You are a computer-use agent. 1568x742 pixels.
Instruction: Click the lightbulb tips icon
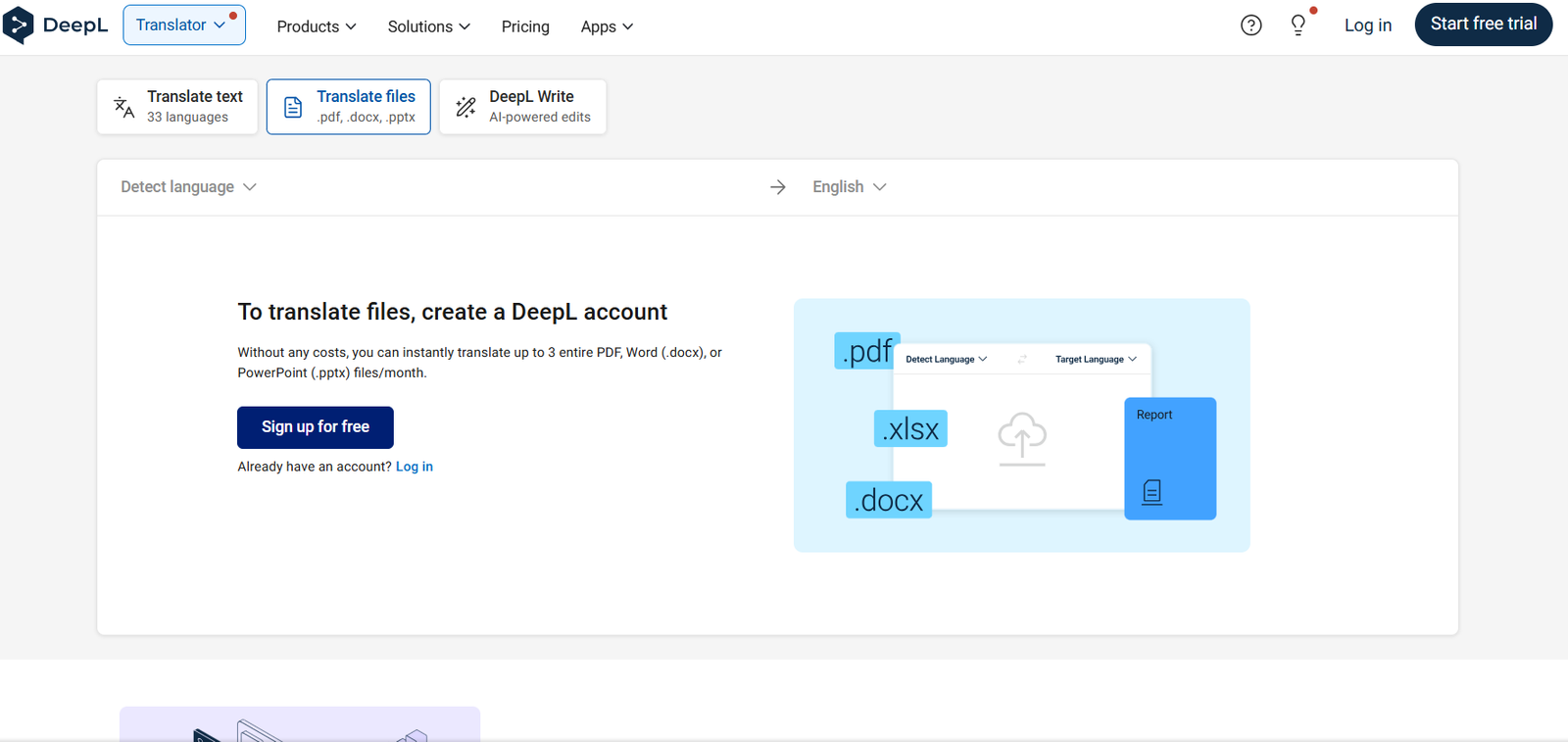pyautogui.click(x=1298, y=25)
